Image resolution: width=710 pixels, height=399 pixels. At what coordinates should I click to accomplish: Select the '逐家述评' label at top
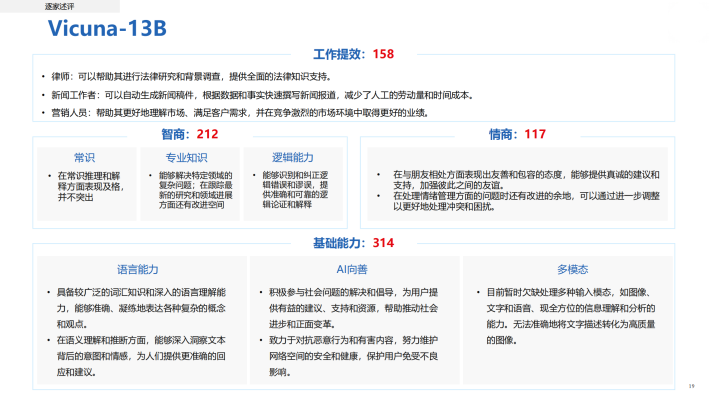point(59,6)
